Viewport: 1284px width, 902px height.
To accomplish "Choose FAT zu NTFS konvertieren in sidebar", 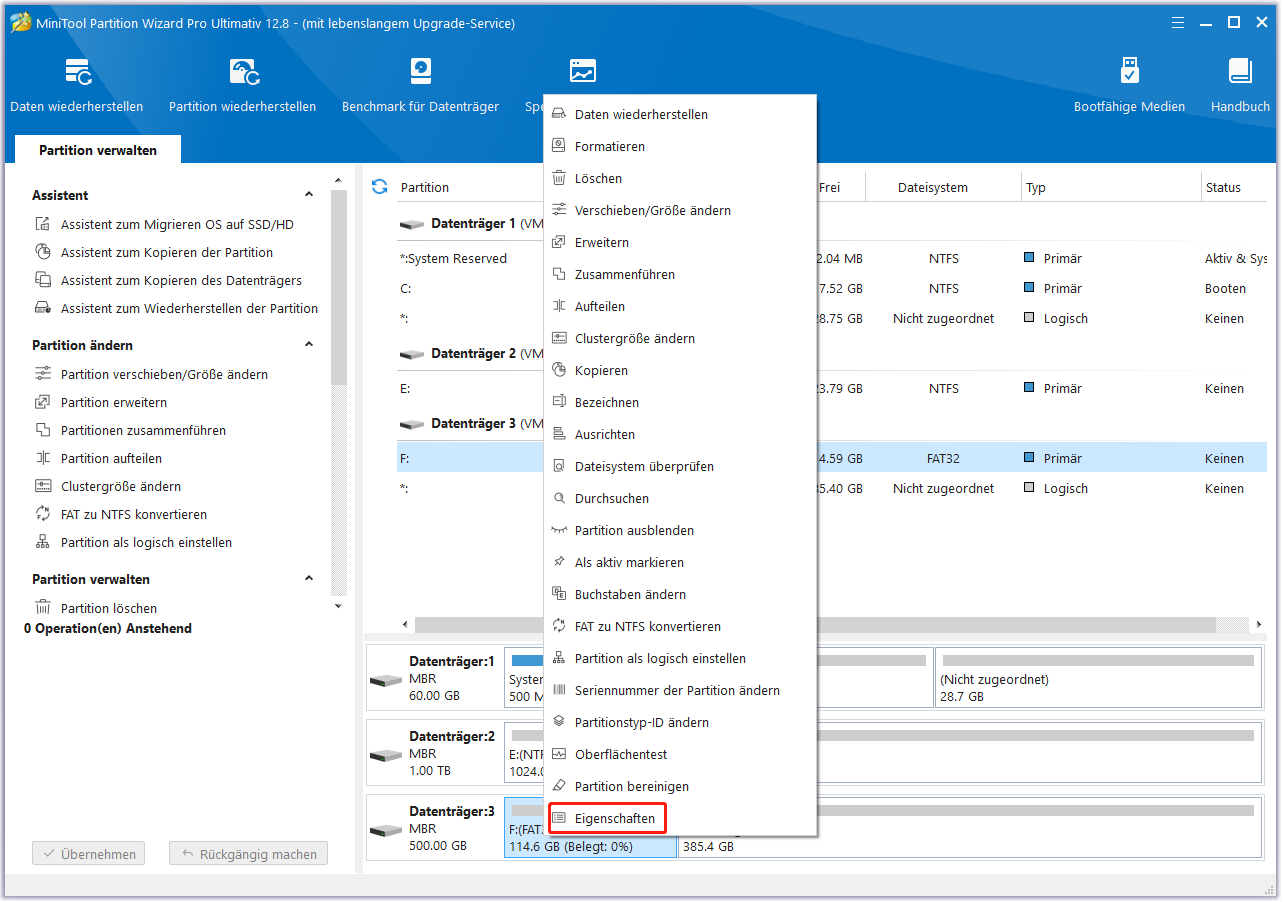I will (133, 515).
